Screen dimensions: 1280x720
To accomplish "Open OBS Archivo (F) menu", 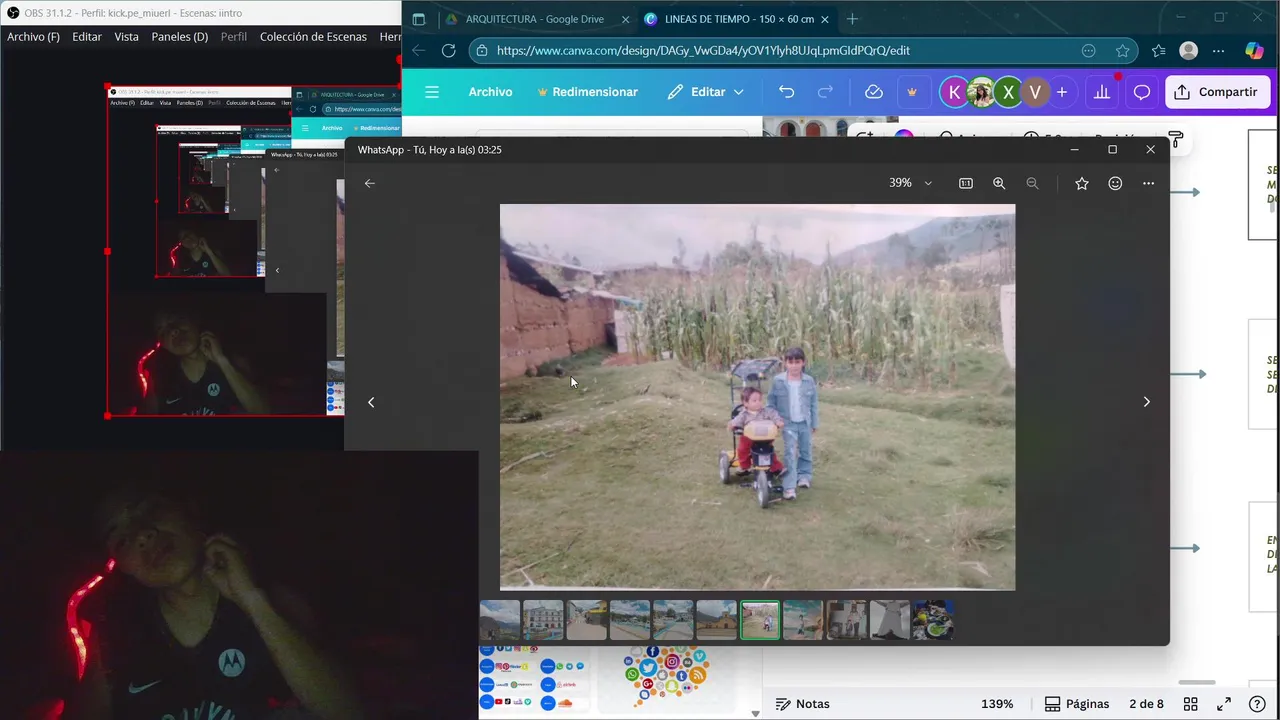I will 33,37.
